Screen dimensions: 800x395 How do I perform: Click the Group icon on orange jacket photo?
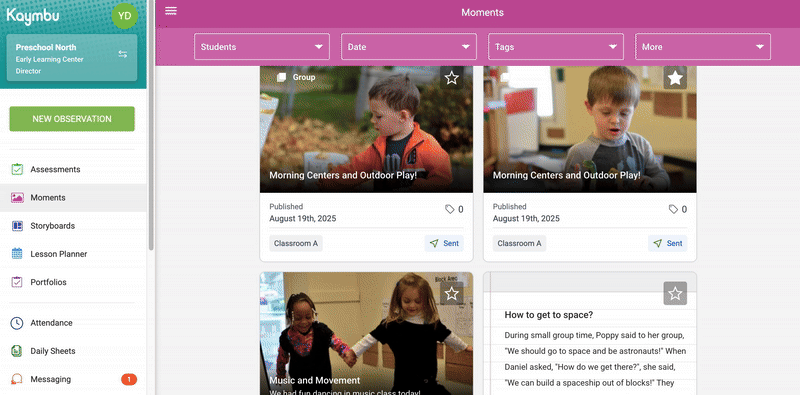click(281, 77)
